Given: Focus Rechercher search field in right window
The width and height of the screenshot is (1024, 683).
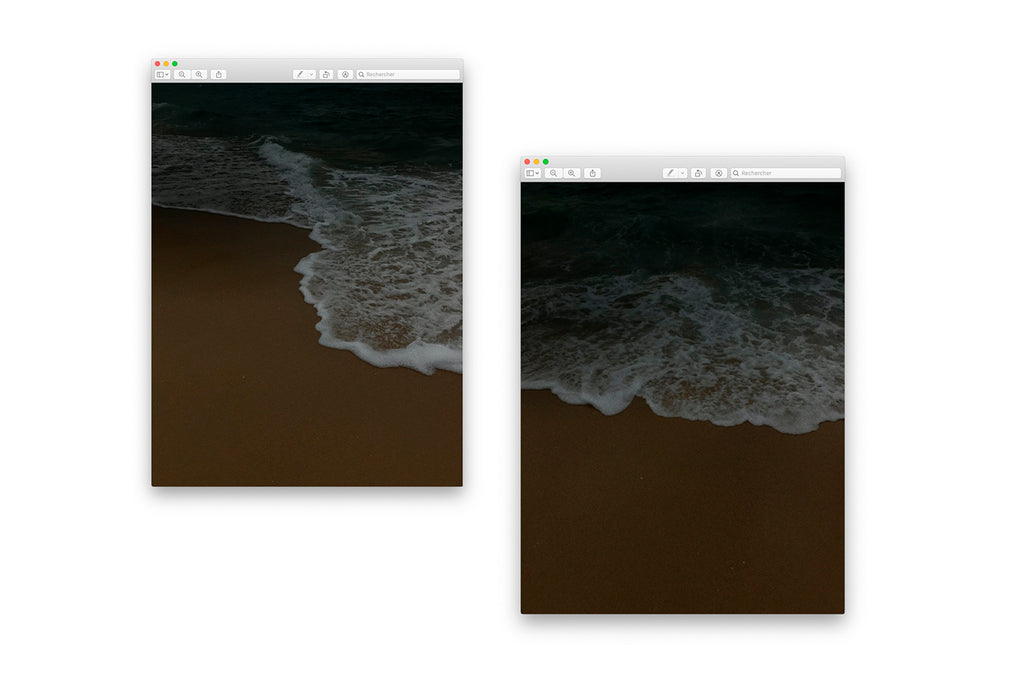Looking at the screenshot, I should pyautogui.click(x=788, y=173).
